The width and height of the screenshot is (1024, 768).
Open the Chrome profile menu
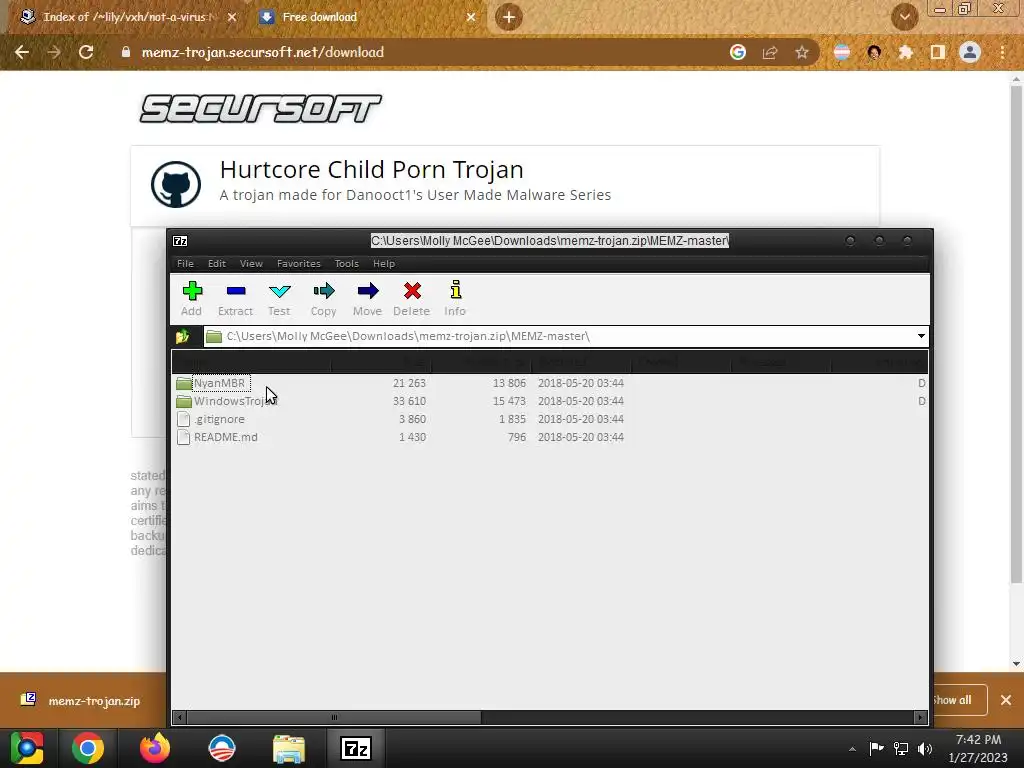click(970, 52)
